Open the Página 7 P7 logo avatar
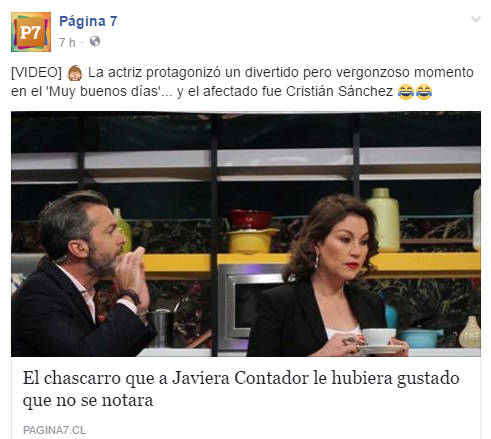This screenshot has width=491, height=439. coord(31,32)
